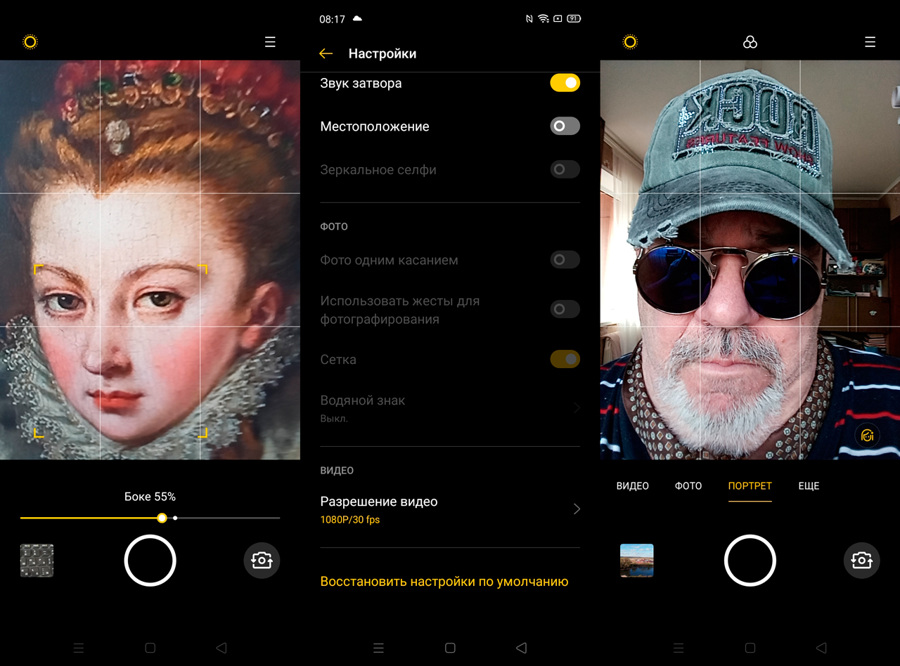Go back using the arrow next to Настройки
This screenshot has height=666, width=900.
[x=326, y=53]
